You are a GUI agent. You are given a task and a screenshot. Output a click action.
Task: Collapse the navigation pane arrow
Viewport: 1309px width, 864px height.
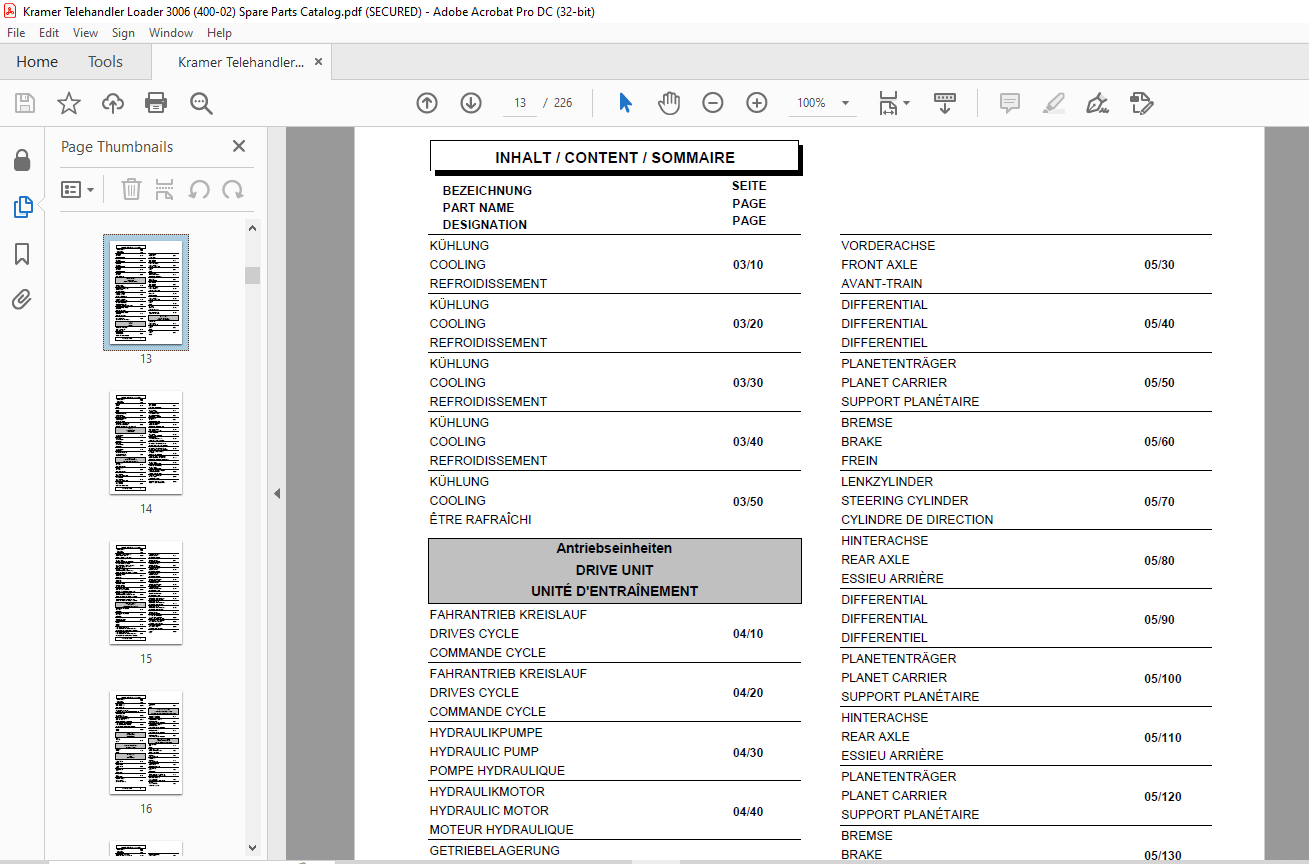click(277, 494)
